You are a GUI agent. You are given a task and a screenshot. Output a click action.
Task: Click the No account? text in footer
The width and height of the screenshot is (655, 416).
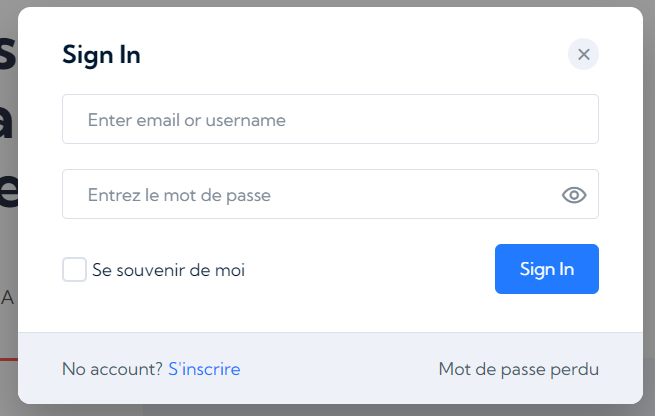pyautogui.click(x=112, y=369)
